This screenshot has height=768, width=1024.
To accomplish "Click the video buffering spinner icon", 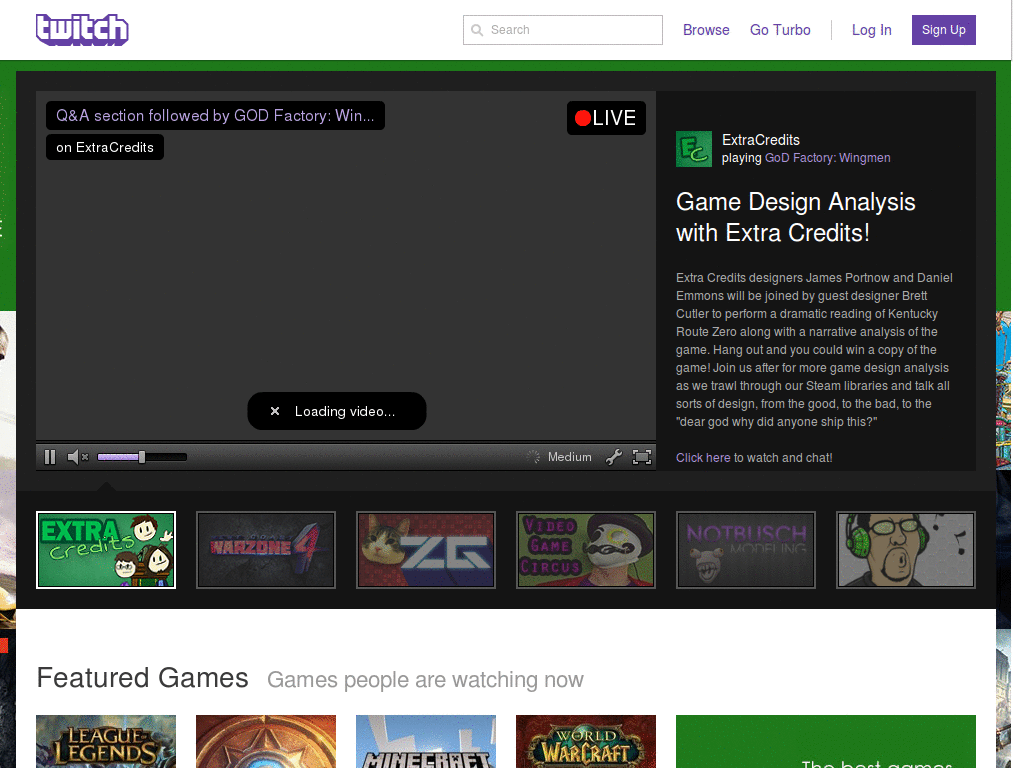I will pos(533,457).
